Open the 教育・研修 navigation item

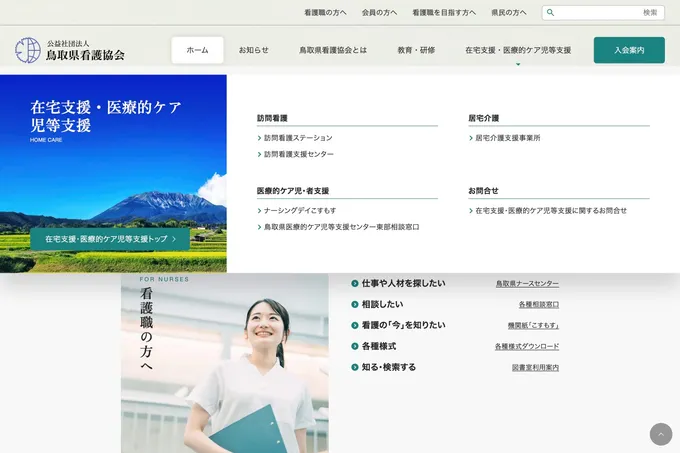(x=416, y=50)
